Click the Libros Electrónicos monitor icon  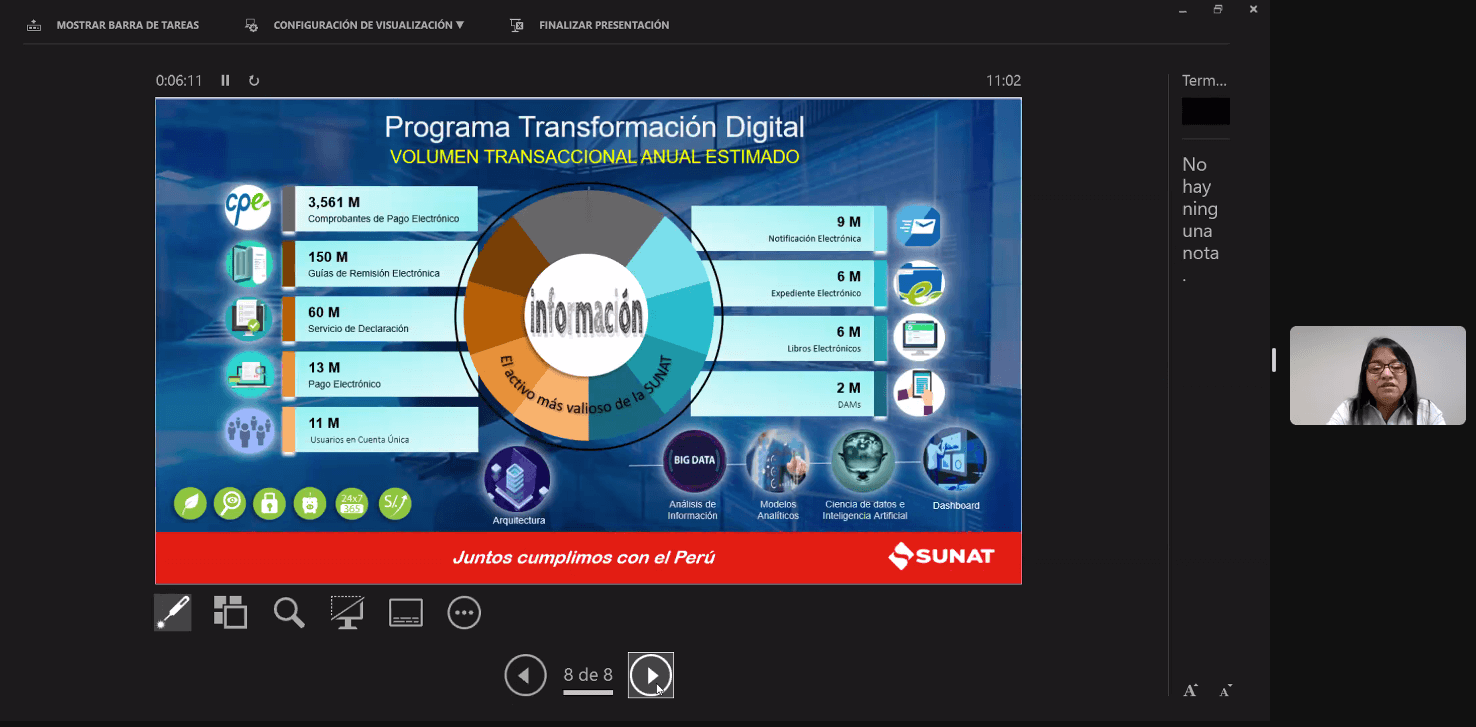pos(919,337)
